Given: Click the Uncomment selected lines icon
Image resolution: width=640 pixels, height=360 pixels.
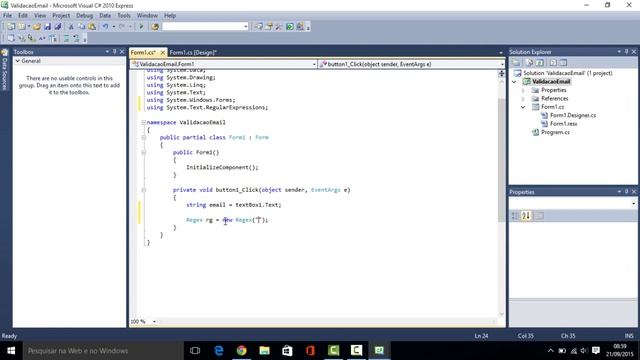Looking at the screenshot, I should 76,38.
